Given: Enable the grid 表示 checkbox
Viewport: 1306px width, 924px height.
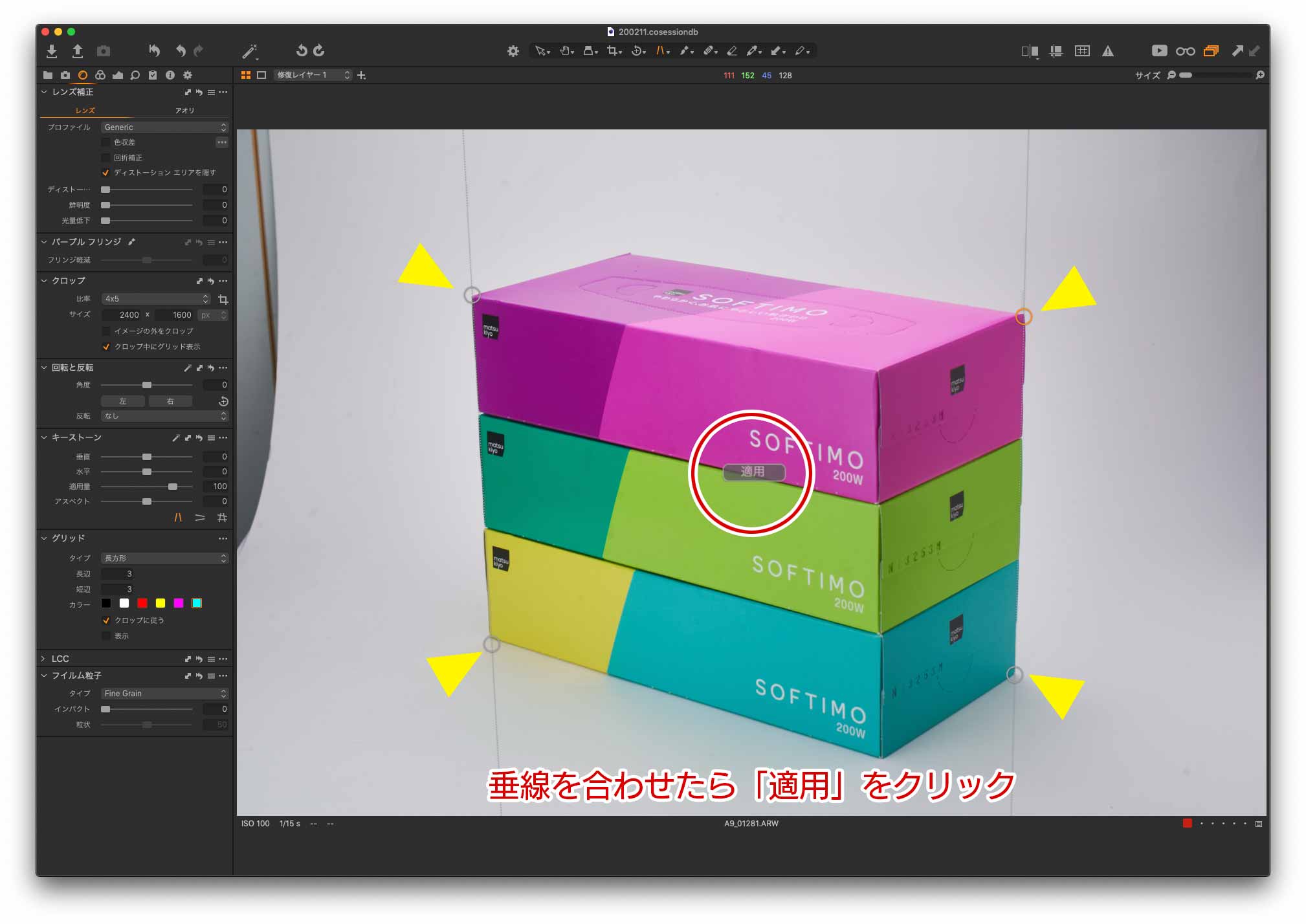Looking at the screenshot, I should tap(106, 636).
